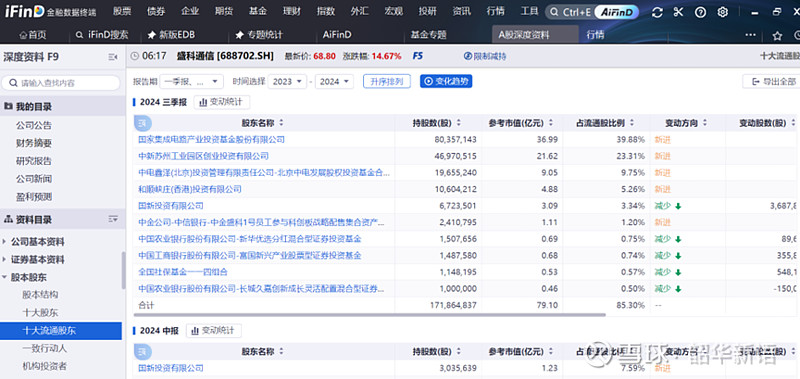The image size is (800, 379).
Task: Open settings gear icon in top bar
Action: coord(722,12)
